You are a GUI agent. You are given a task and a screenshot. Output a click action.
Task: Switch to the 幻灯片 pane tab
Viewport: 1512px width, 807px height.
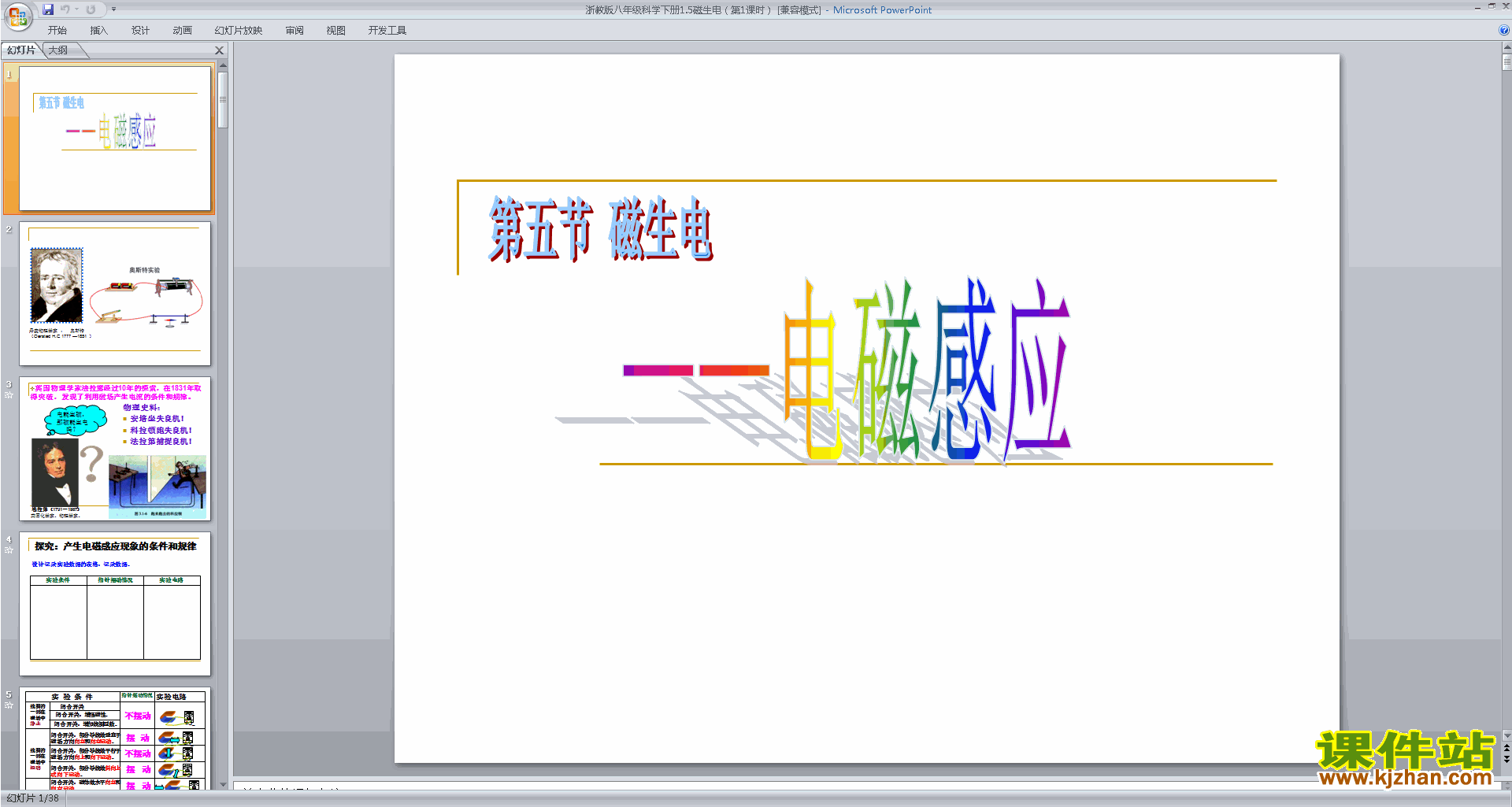[21, 50]
